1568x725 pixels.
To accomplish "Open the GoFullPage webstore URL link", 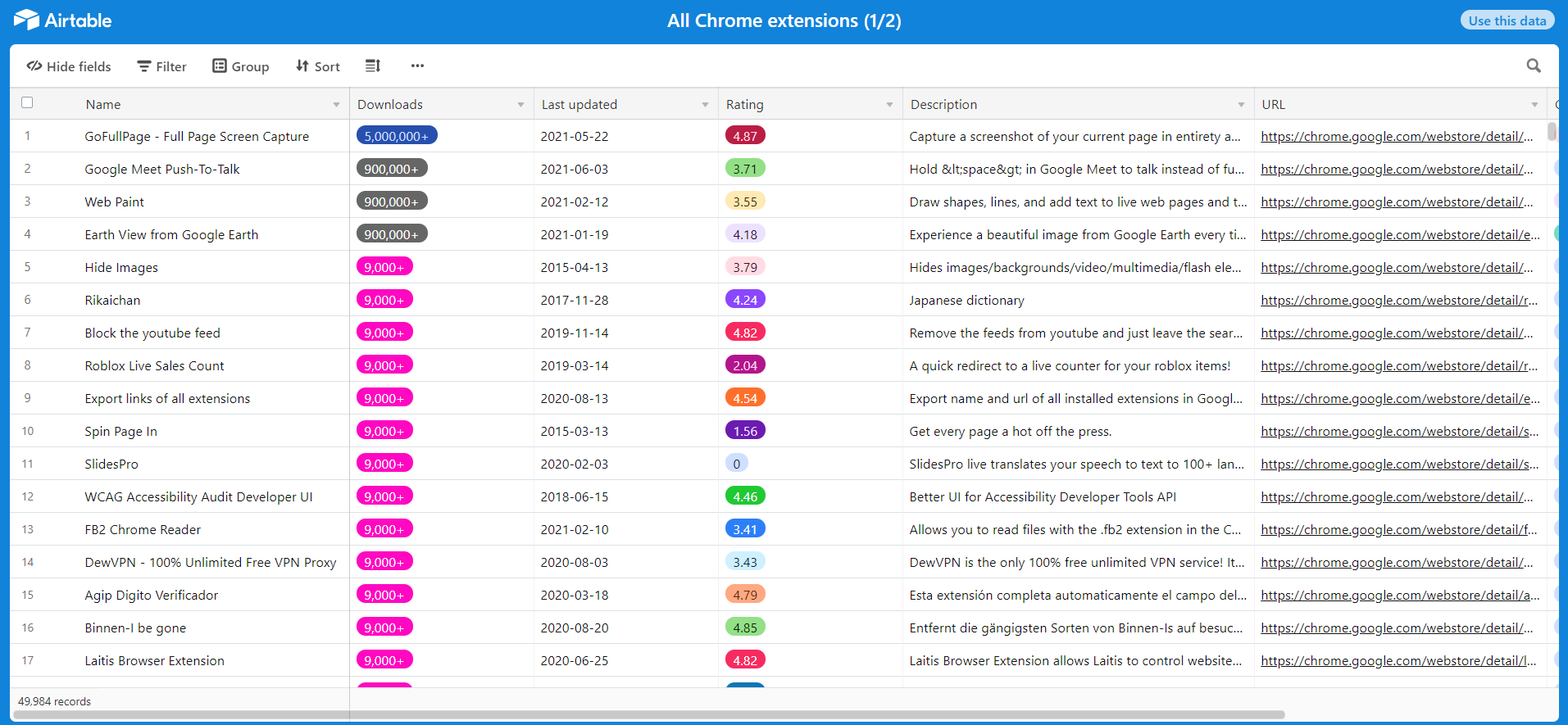I will coord(1397,136).
